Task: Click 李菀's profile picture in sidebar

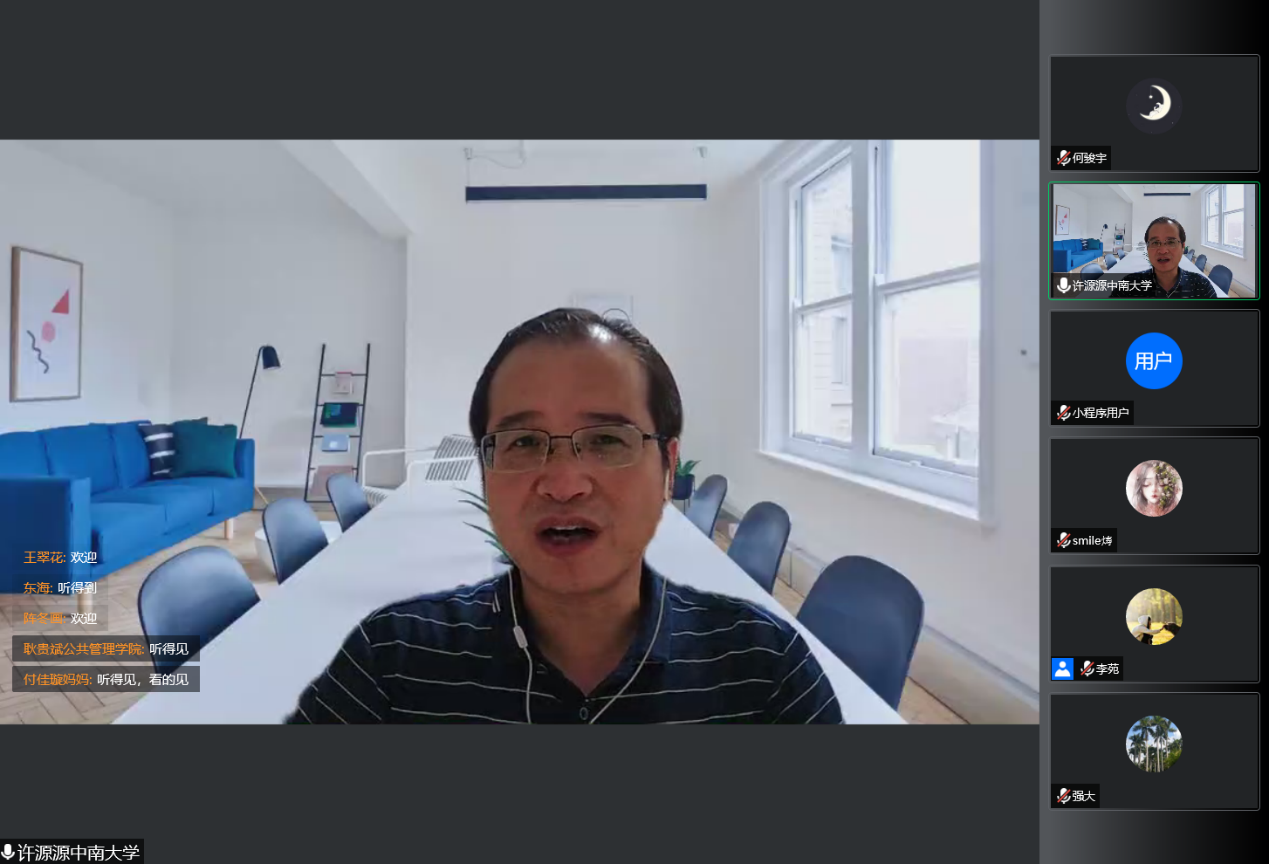Action: tap(1154, 616)
